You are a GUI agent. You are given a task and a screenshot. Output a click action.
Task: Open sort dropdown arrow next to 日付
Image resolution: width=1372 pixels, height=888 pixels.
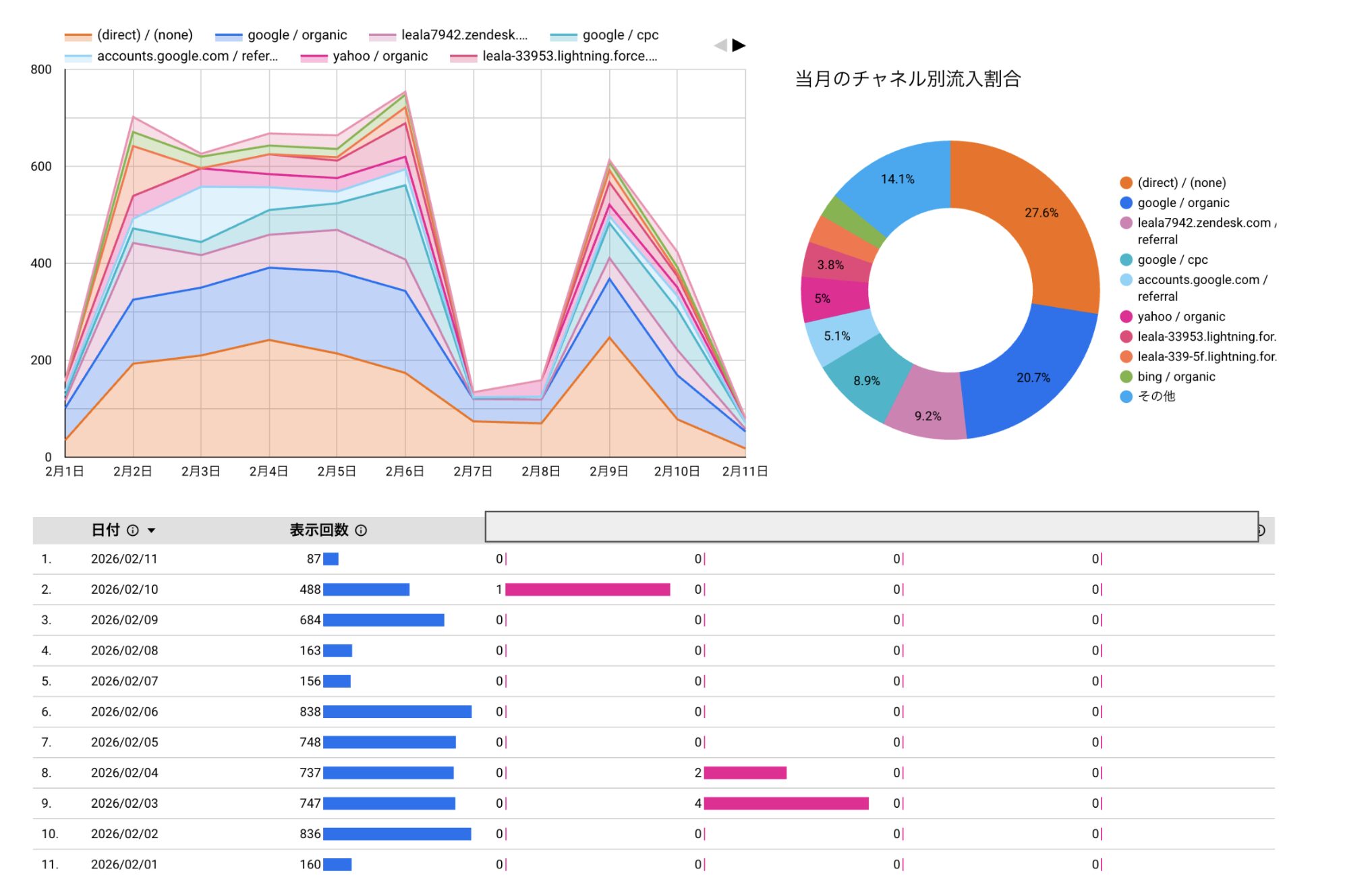click(151, 530)
